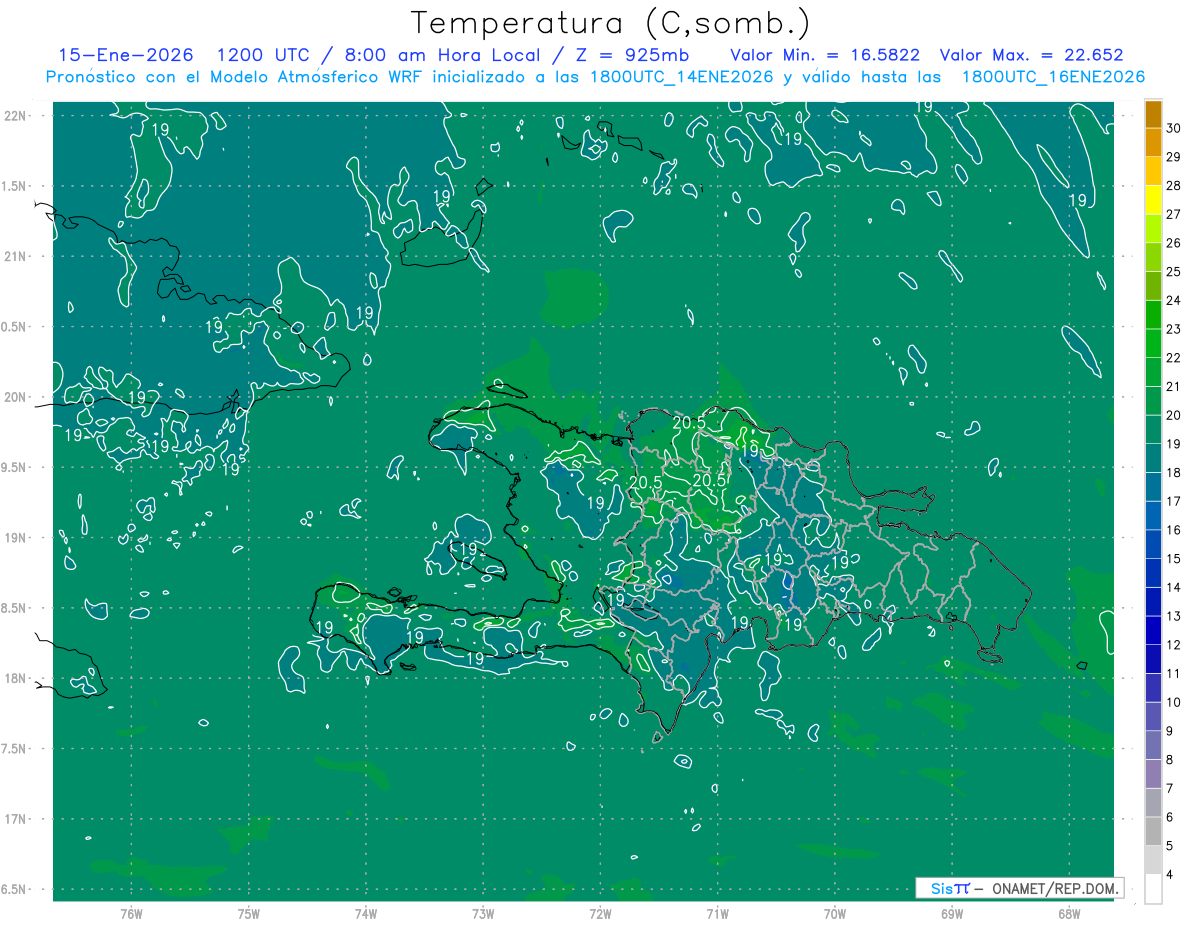The height and width of the screenshot is (927, 1200).
Task: Click color bar value '16'
Action: click(x=1175, y=530)
